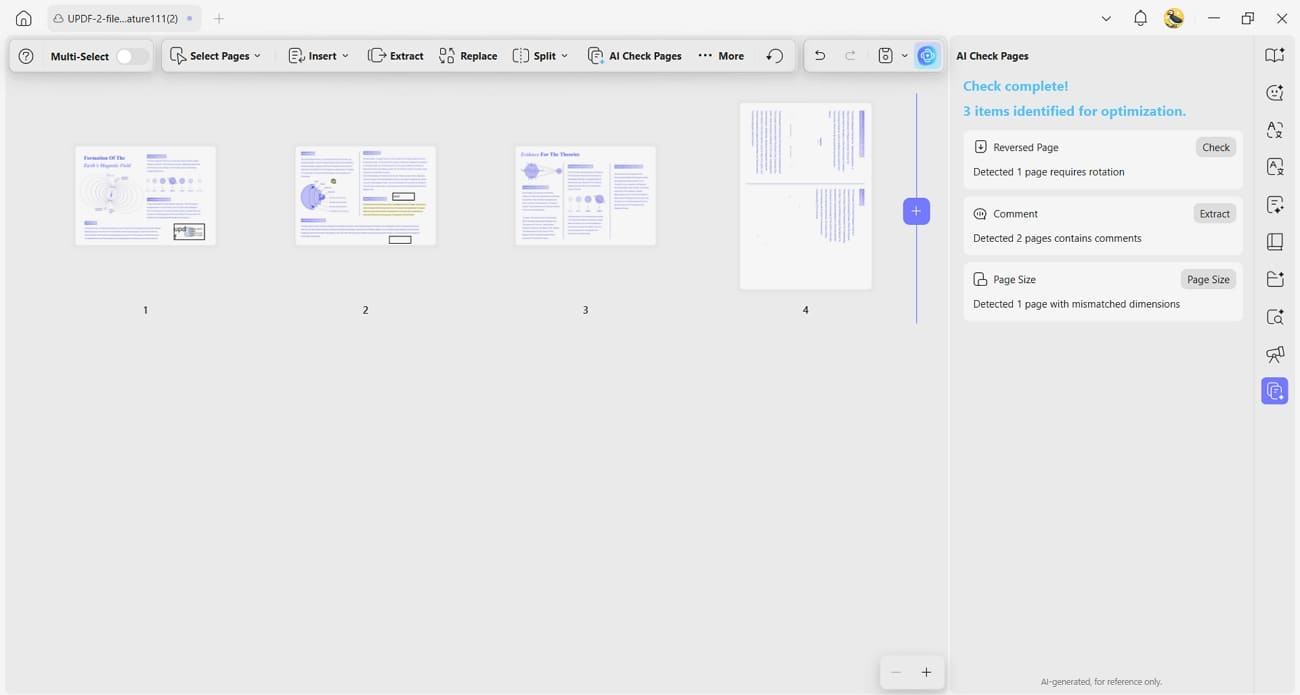The height and width of the screenshot is (695, 1300).
Task: Open the Home screen icon
Action: [x=23, y=18]
